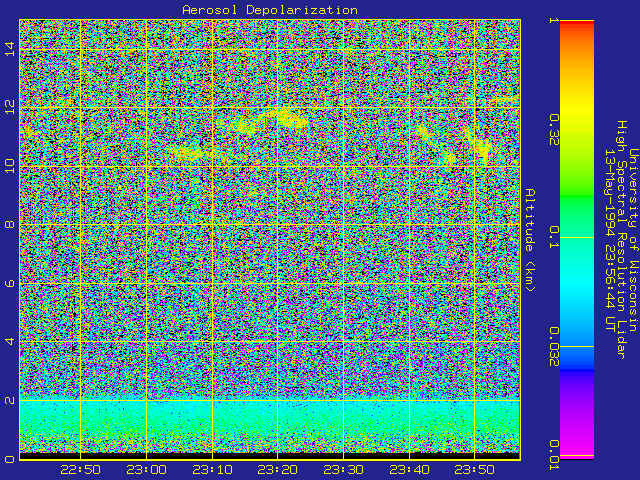This screenshot has height=480, width=640.
Task: Click the altitude label 10
Action: coord(10,167)
